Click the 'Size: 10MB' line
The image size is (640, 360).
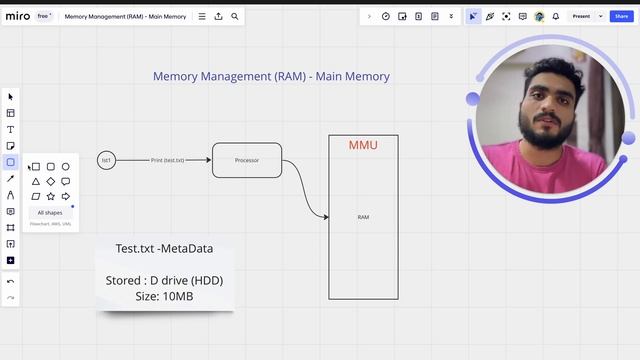tap(164, 296)
